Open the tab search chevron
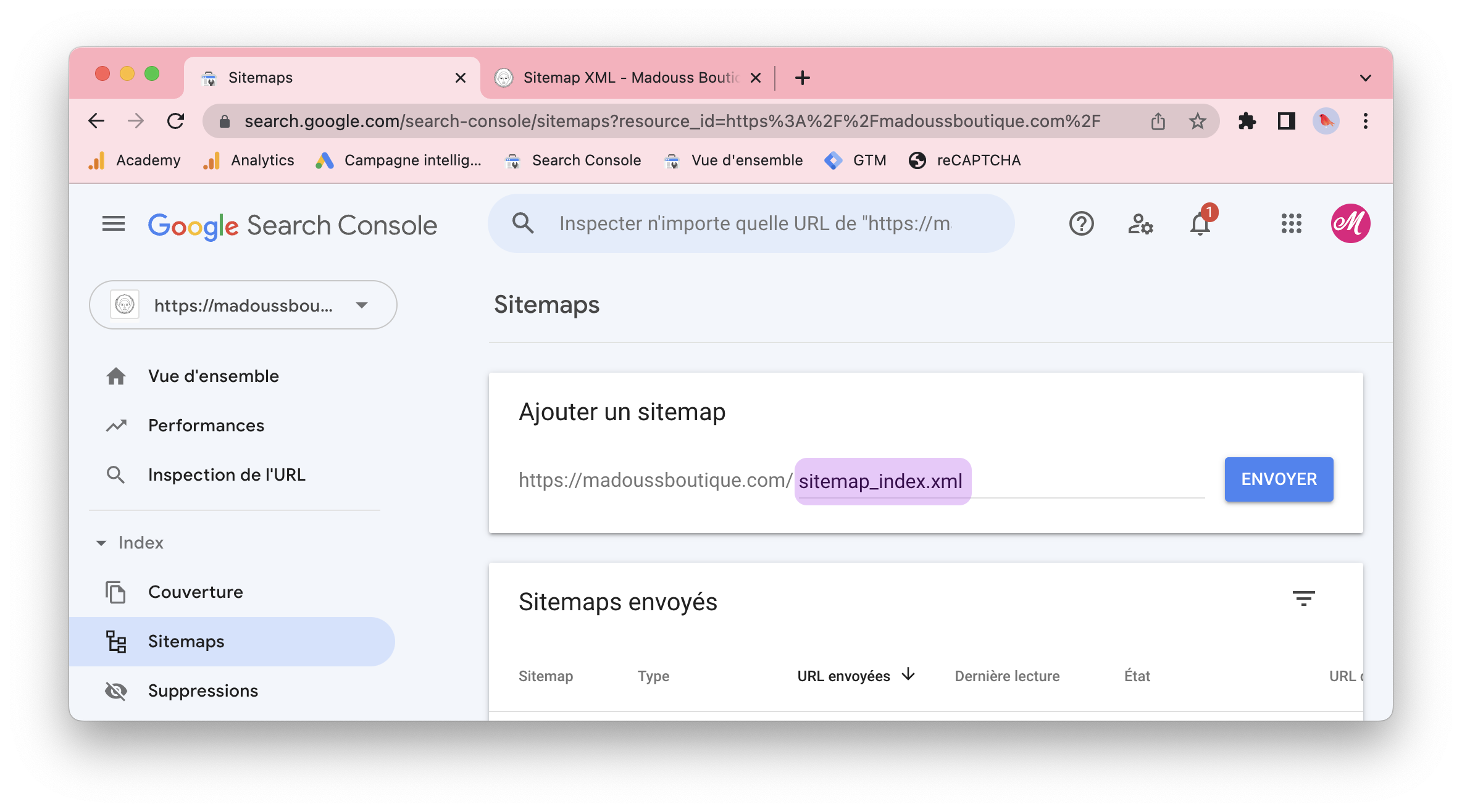This screenshot has height=812, width=1462. [1365, 78]
